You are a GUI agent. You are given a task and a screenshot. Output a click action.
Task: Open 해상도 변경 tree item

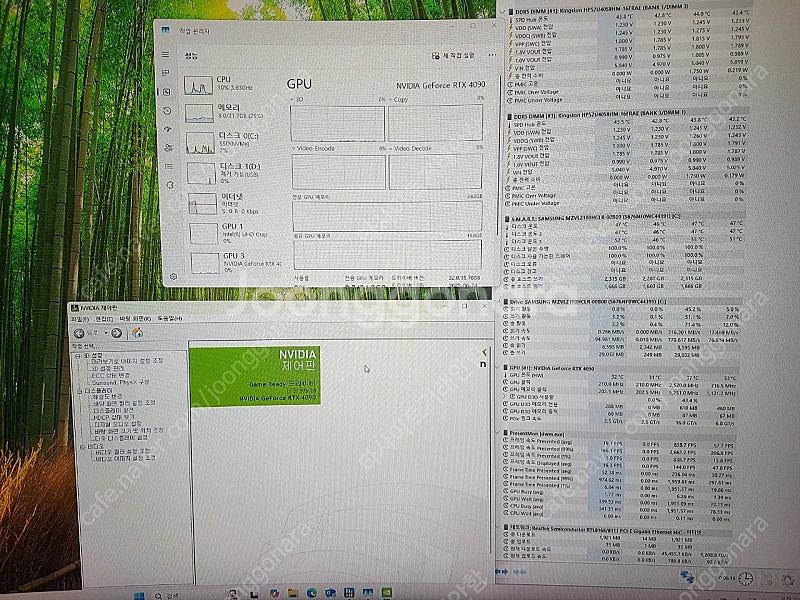(x=108, y=396)
